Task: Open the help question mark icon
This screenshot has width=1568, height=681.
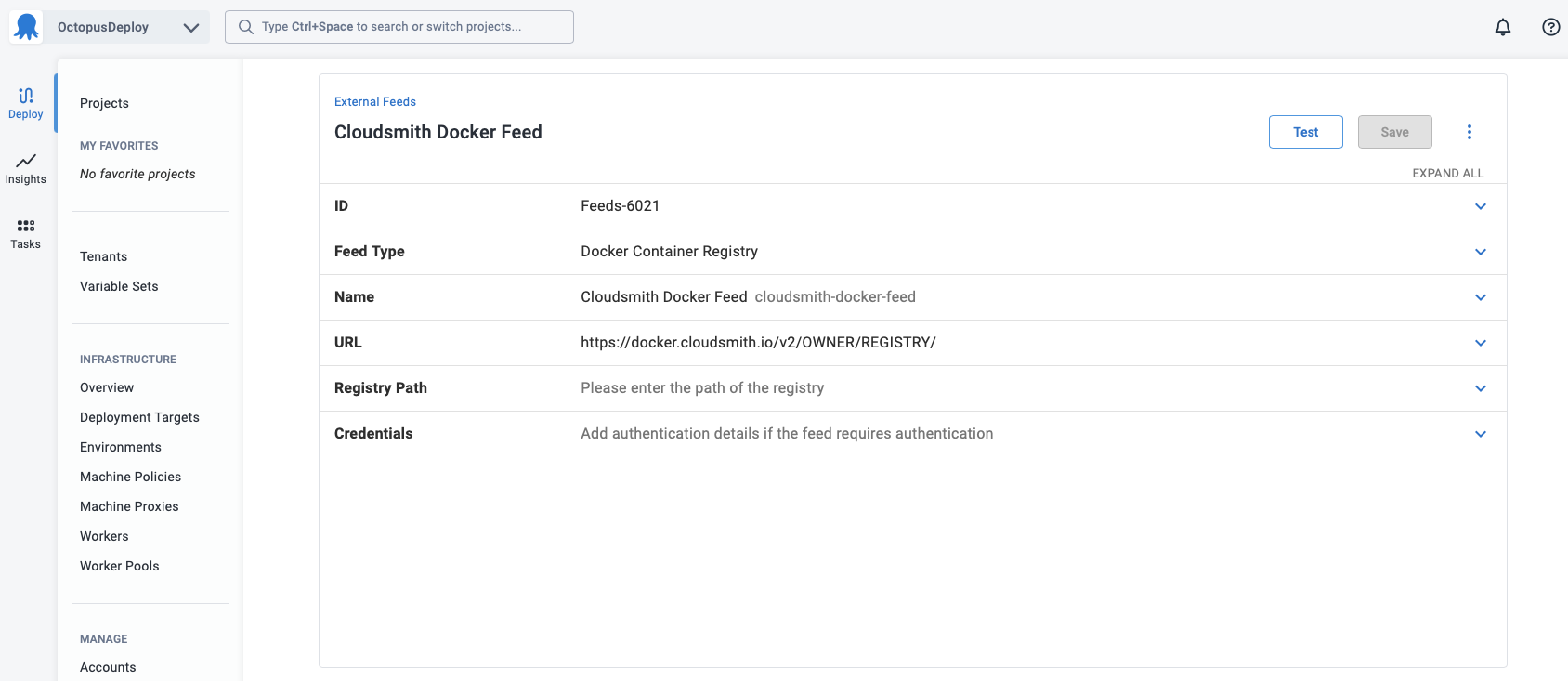Action: tap(1551, 27)
